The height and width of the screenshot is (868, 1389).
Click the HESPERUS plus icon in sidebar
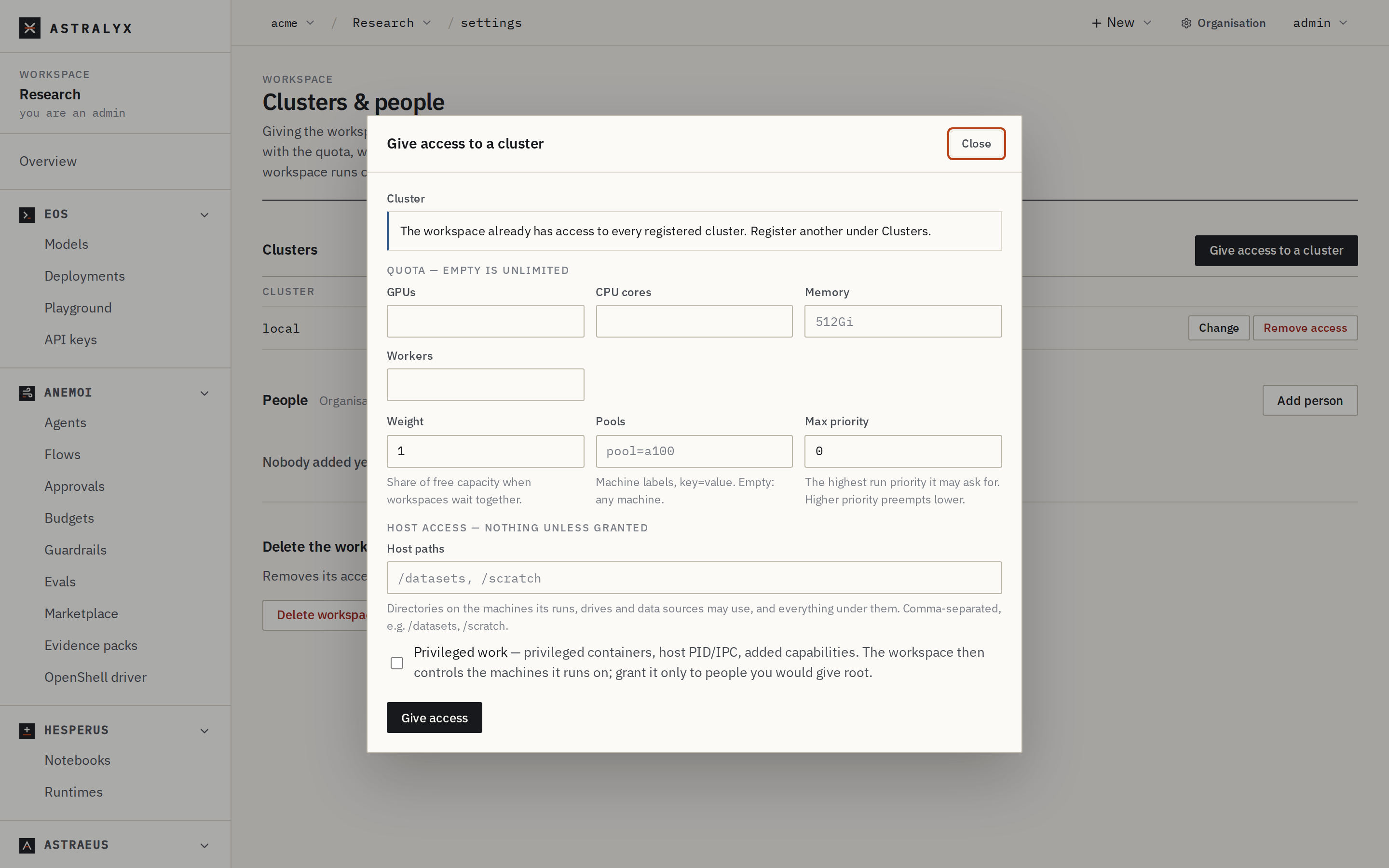tap(27, 731)
